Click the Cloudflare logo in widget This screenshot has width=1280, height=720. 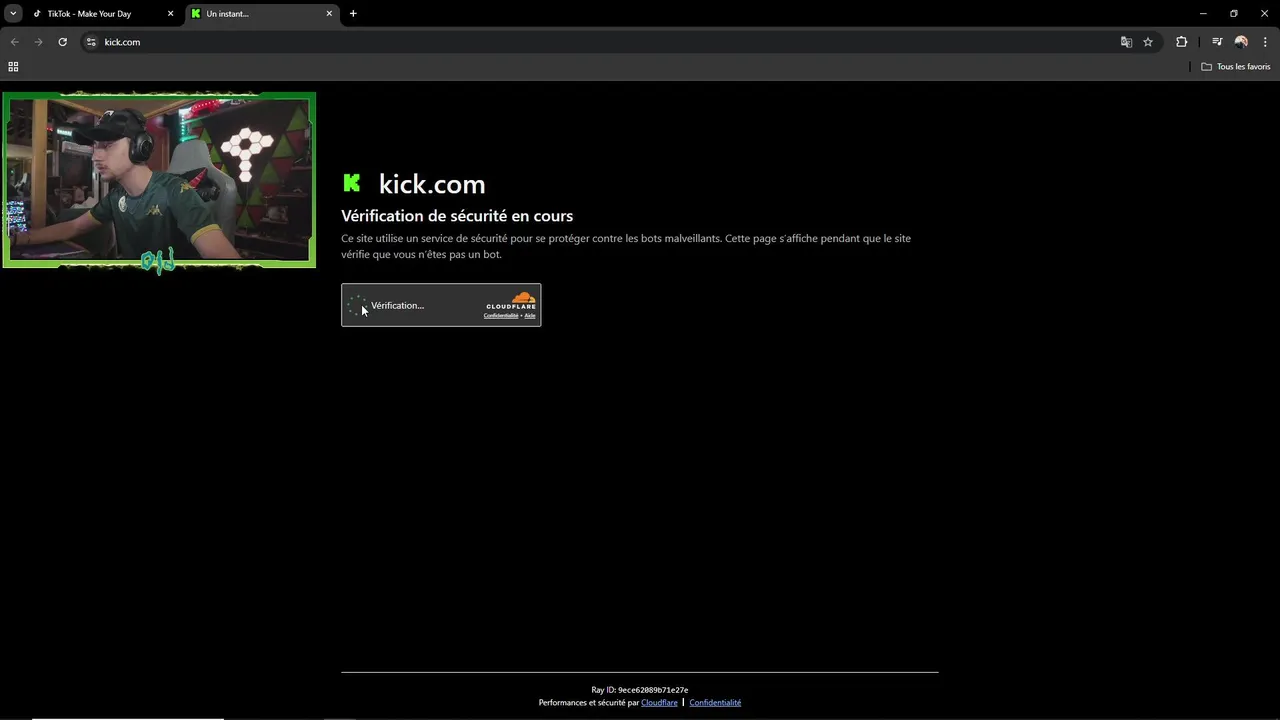point(511,300)
